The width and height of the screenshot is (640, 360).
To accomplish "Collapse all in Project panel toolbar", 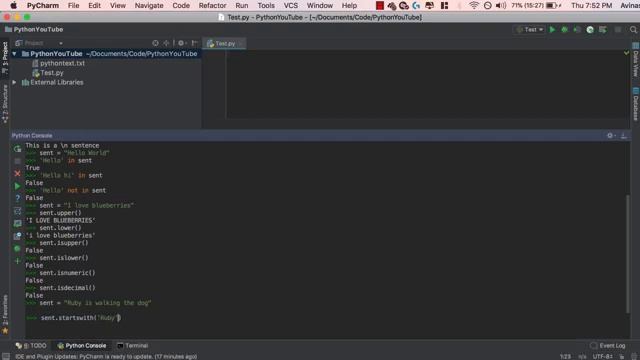I will (166, 43).
